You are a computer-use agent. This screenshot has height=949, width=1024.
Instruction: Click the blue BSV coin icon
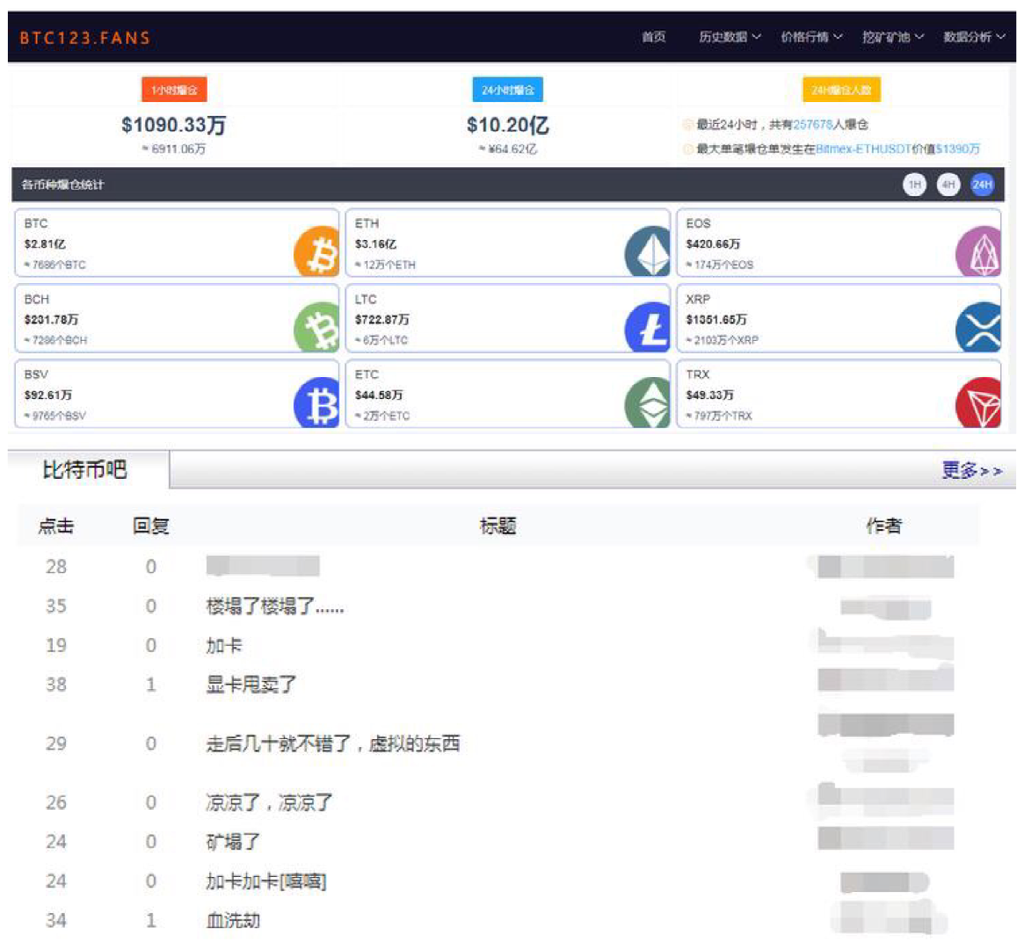pos(318,404)
